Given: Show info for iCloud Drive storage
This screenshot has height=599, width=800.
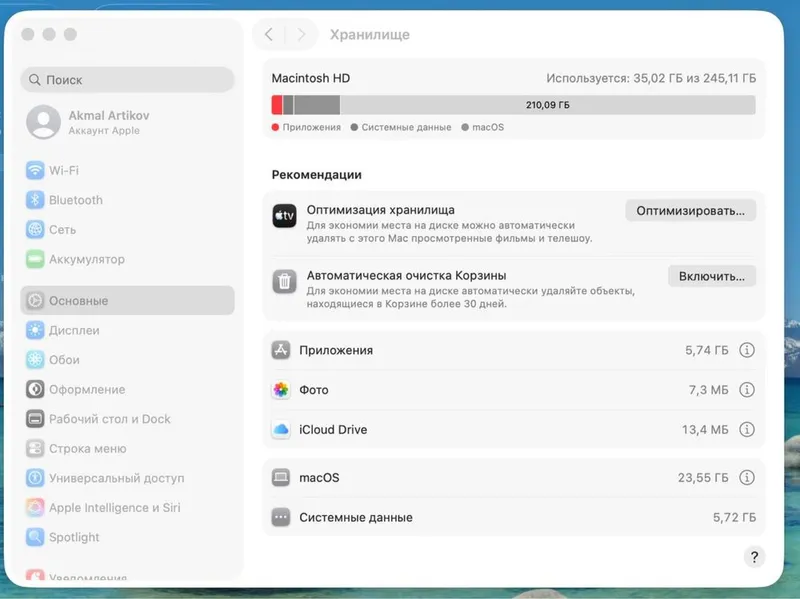Looking at the screenshot, I should 747,430.
